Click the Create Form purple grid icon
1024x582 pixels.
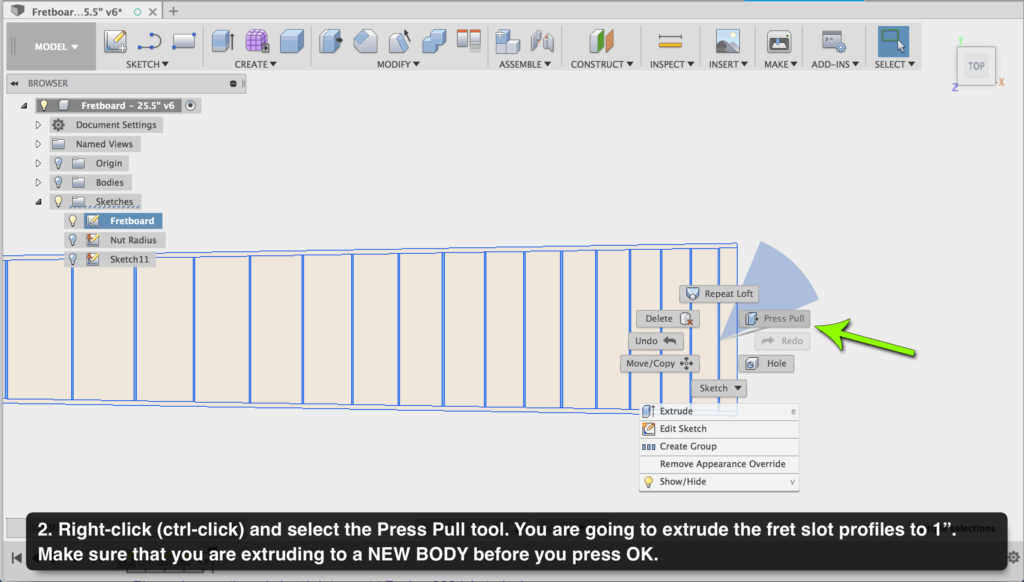tap(258, 42)
